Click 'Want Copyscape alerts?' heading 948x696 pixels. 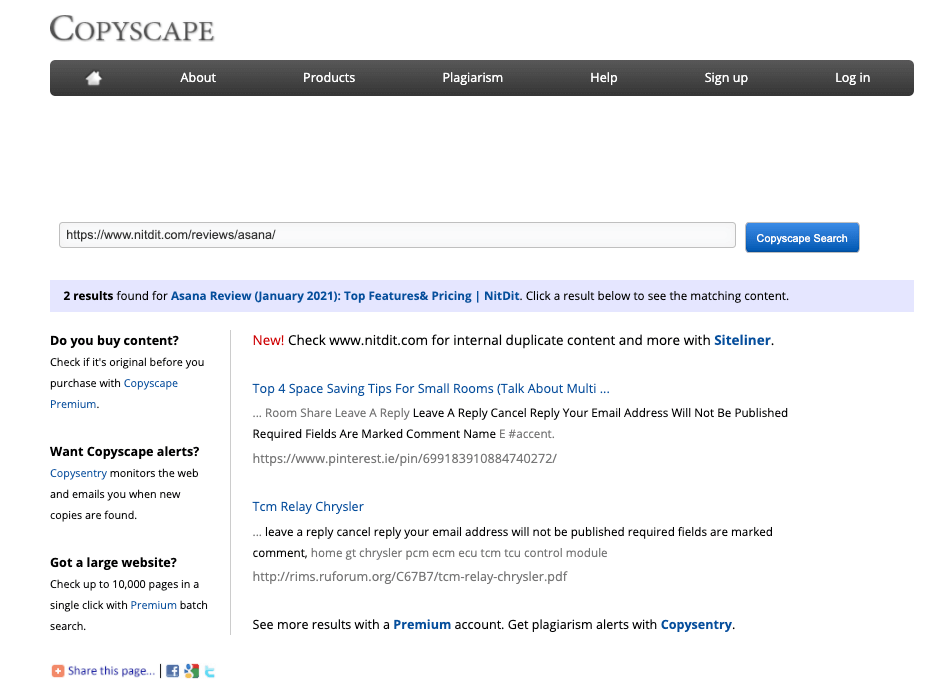(x=125, y=452)
